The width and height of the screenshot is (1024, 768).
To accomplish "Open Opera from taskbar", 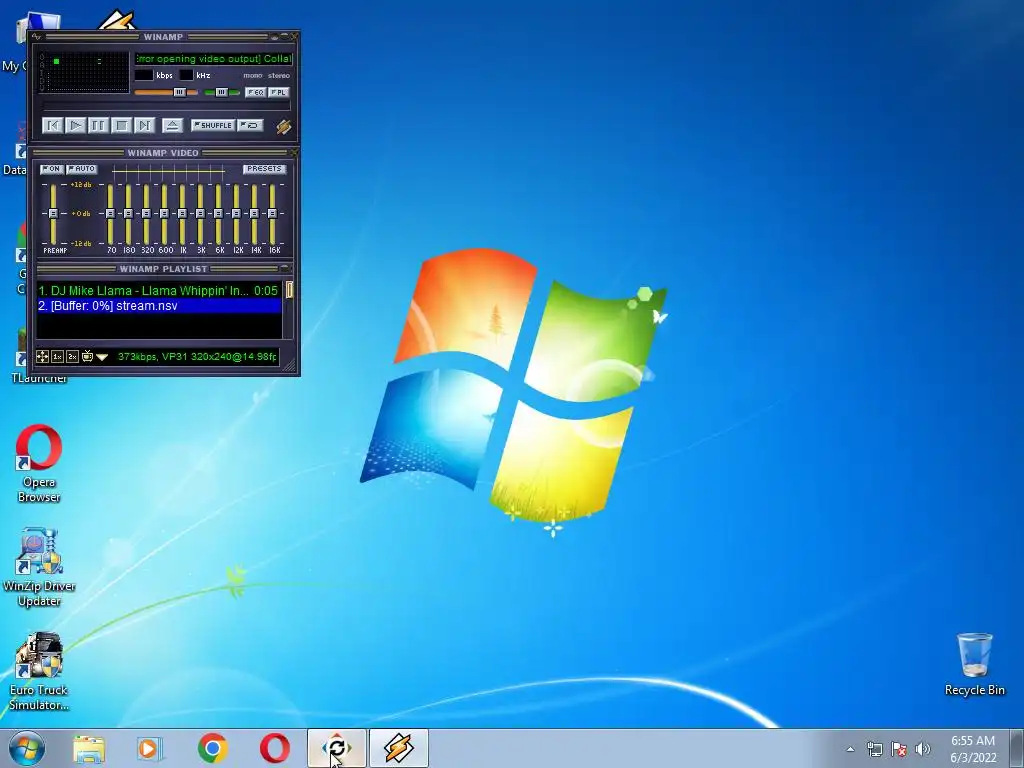I will click(275, 748).
